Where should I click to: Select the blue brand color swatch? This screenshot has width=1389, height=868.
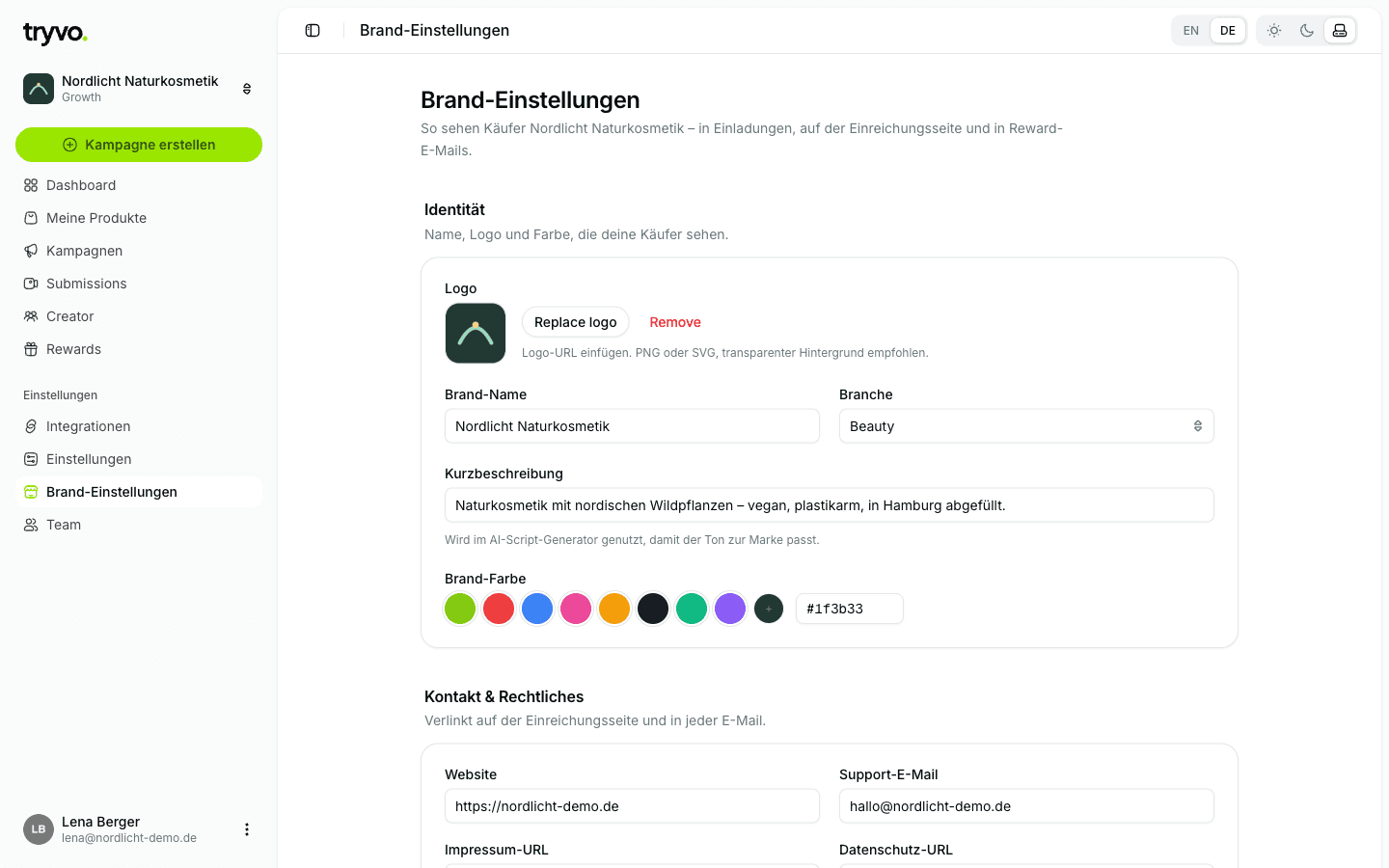[537, 609]
